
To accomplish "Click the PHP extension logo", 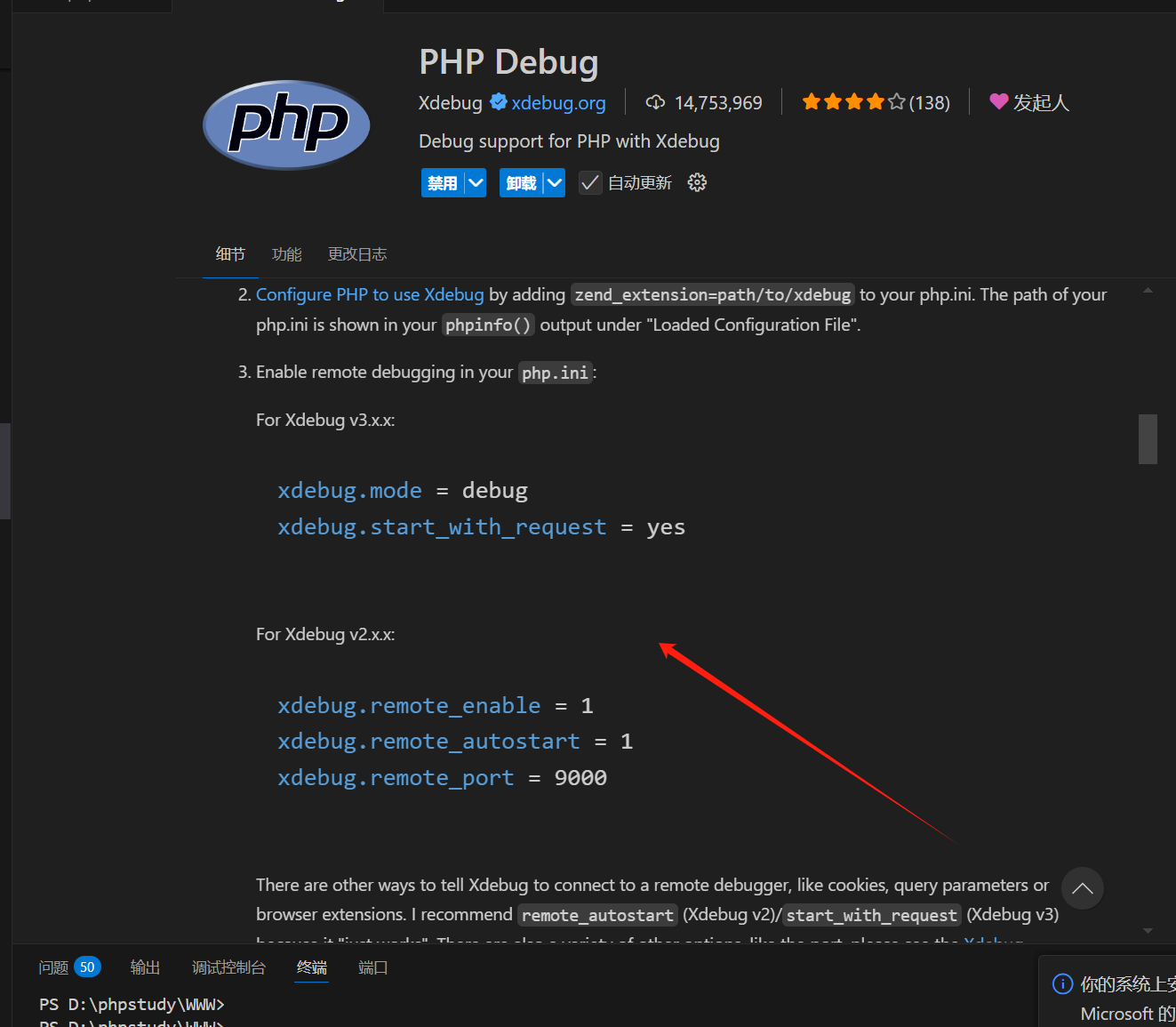I will tap(286, 125).
